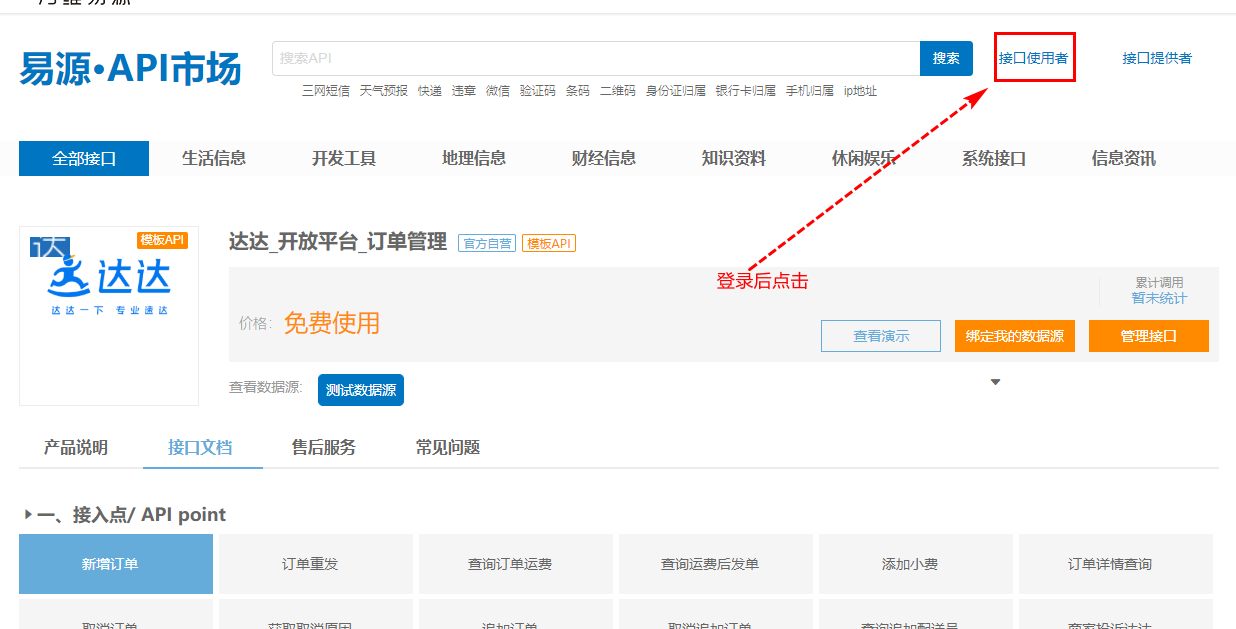Click the 三网短信 hot keyword
The width and height of the screenshot is (1236, 629).
pos(326,91)
